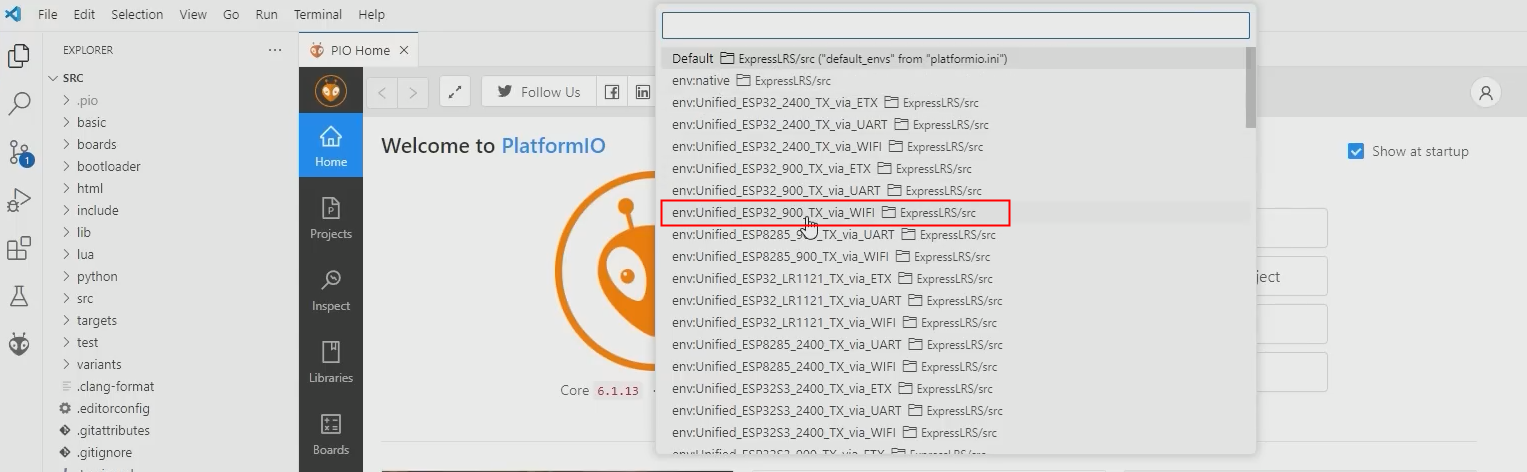Expand the boards folder
1527x472 pixels.
point(96,144)
